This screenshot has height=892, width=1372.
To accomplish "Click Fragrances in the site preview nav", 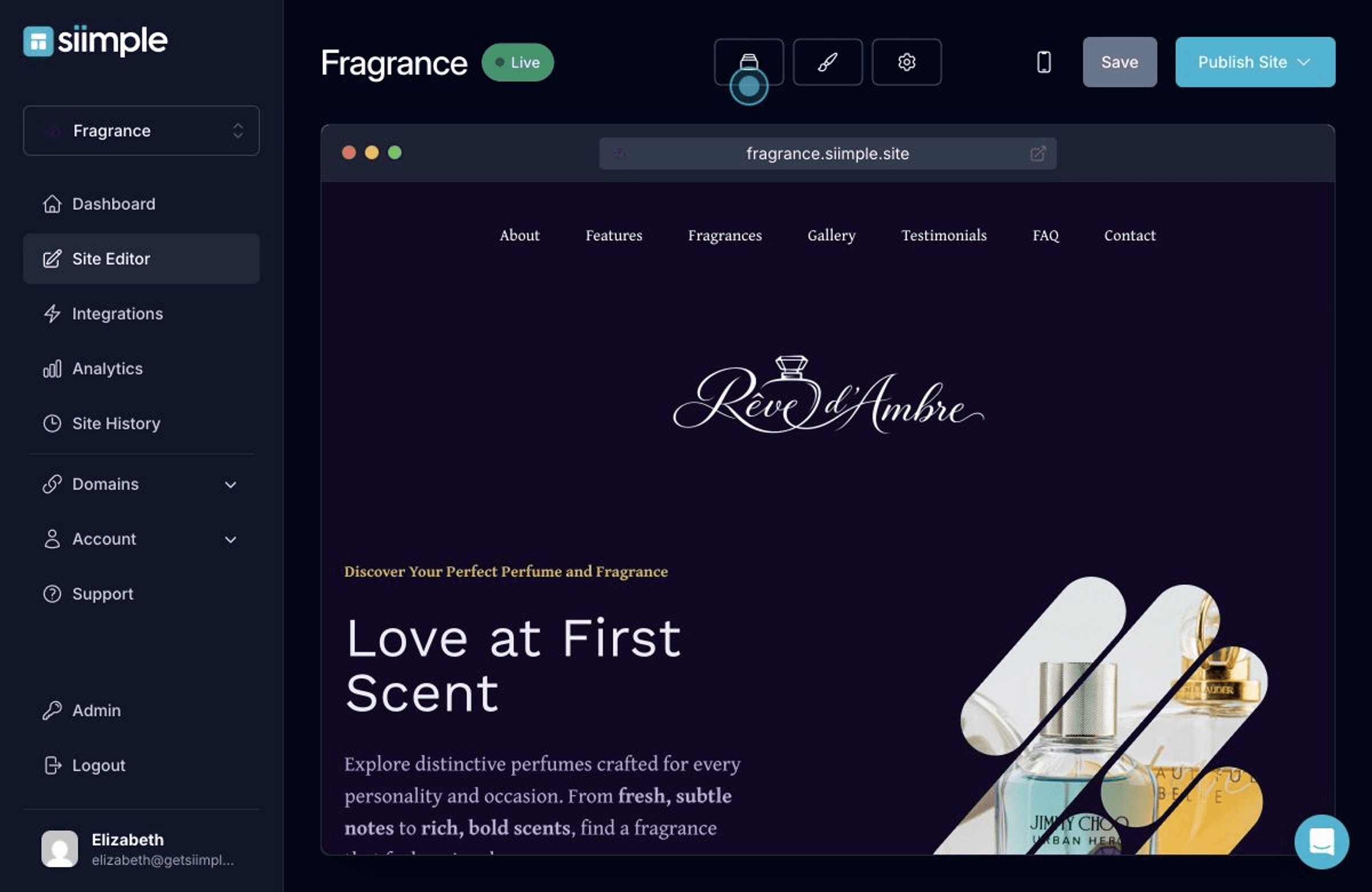I will [725, 235].
